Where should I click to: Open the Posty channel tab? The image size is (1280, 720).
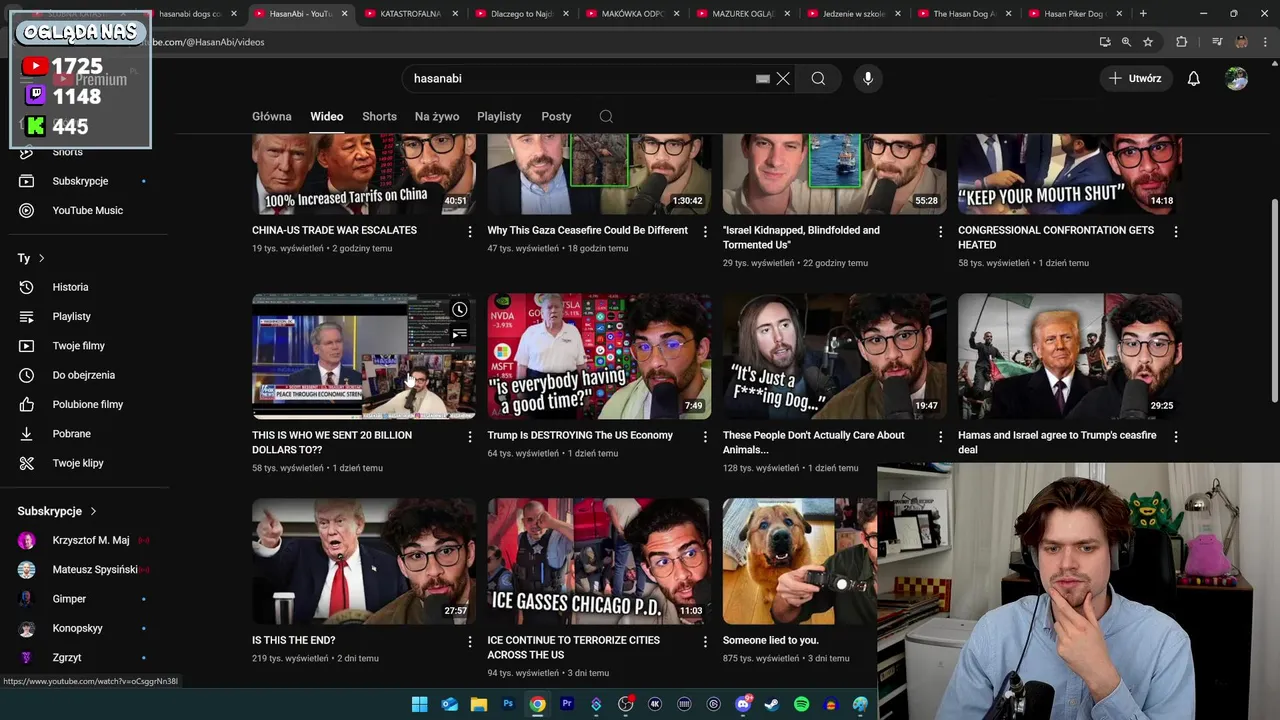[x=556, y=116]
